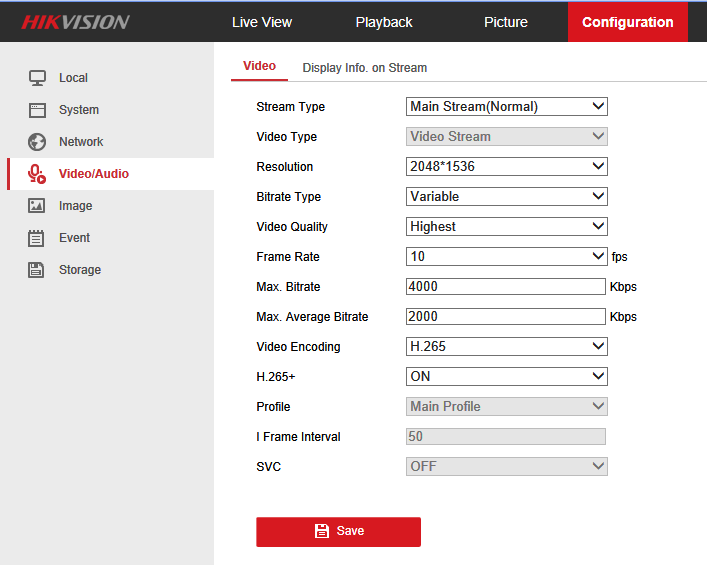Open the Bitrate Type dropdown

[x=507, y=197]
